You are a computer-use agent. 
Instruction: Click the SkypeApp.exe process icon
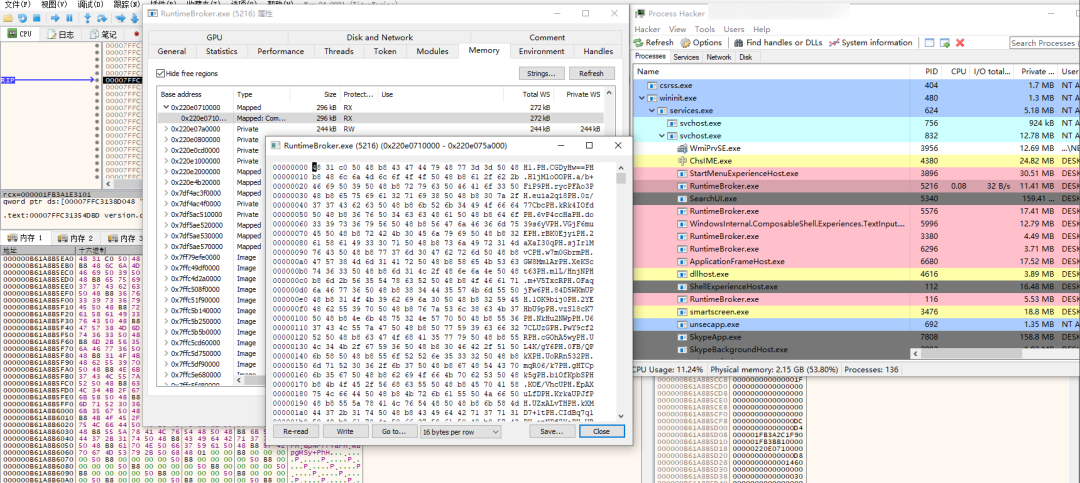(x=683, y=337)
